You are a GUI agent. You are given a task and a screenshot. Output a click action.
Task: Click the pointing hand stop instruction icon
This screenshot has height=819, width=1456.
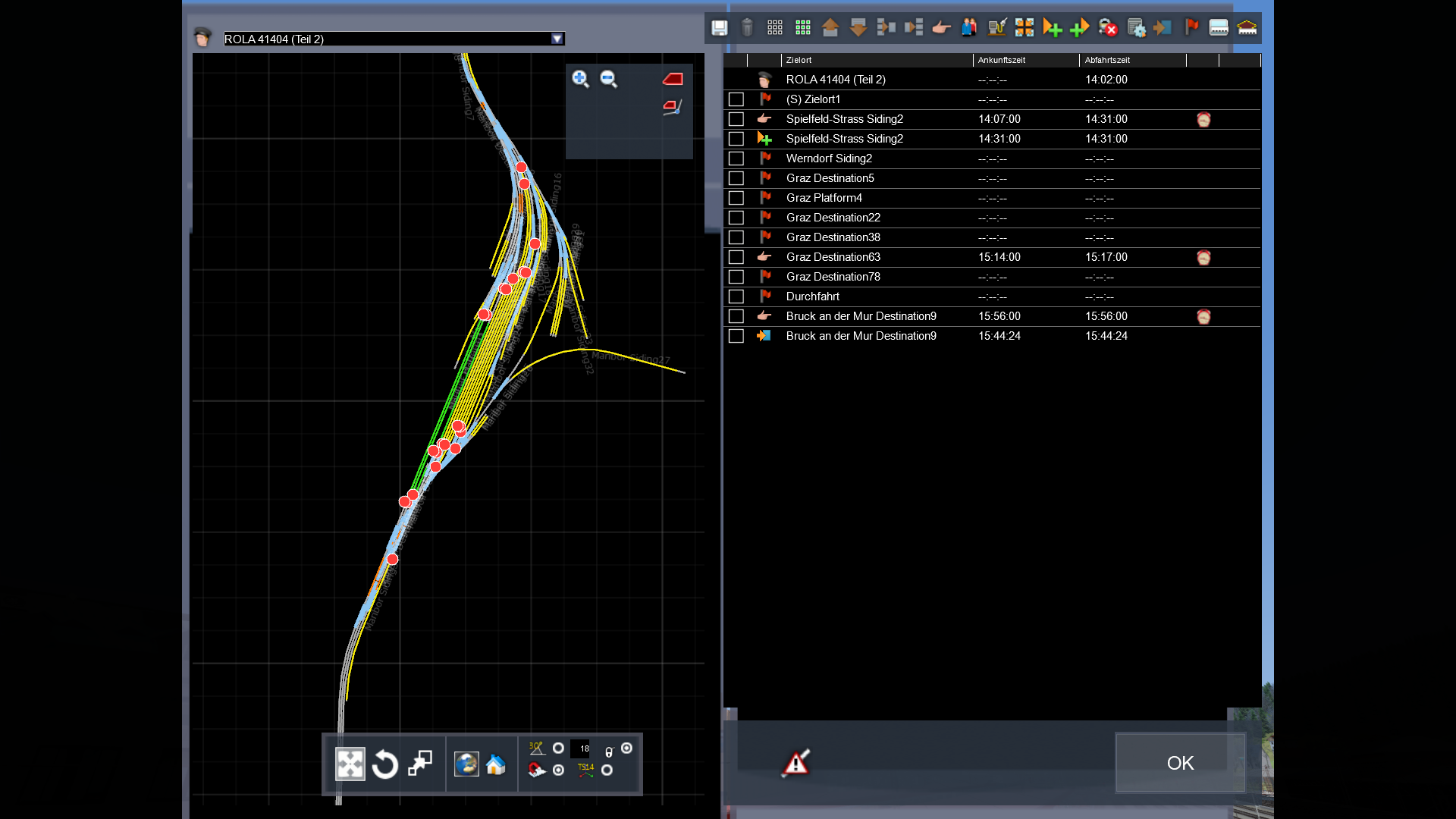(941, 28)
